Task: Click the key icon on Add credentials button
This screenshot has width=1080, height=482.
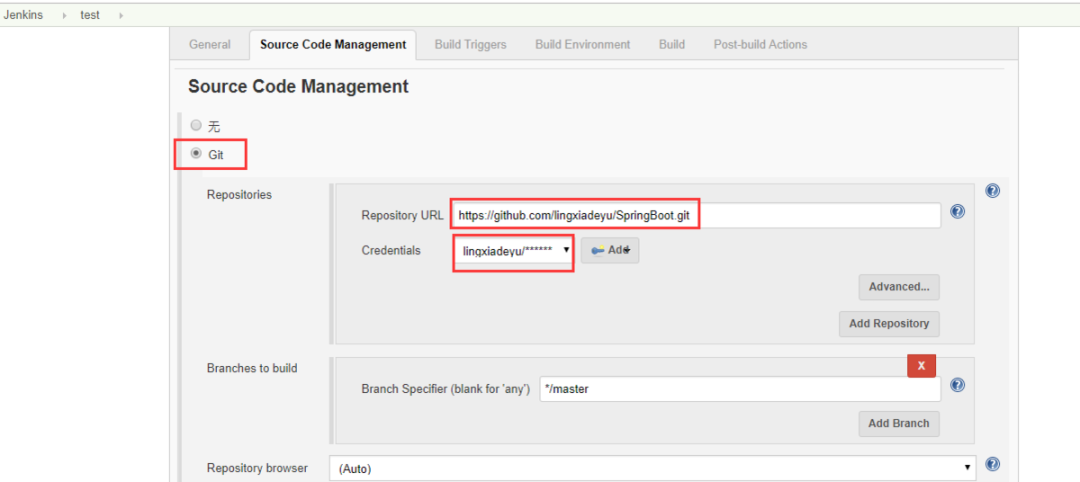Action: click(x=597, y=250)
